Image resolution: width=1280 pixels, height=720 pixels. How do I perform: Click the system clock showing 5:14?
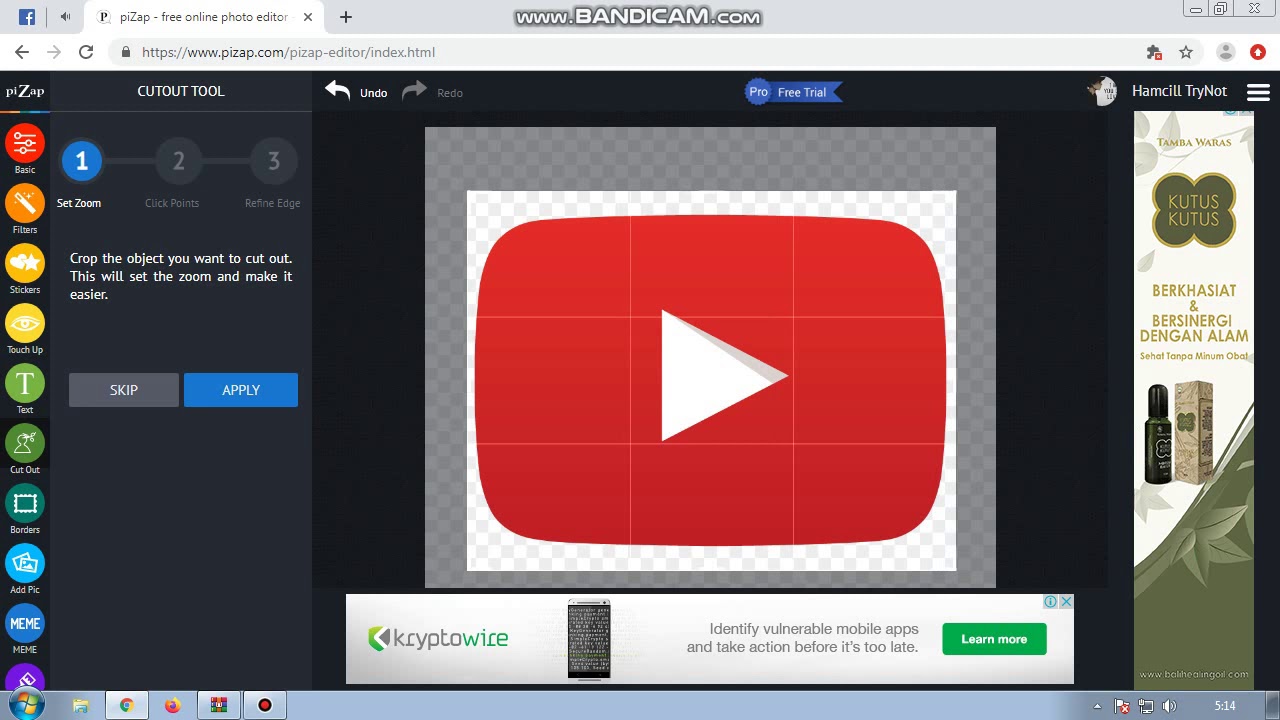click(1225, 706)
